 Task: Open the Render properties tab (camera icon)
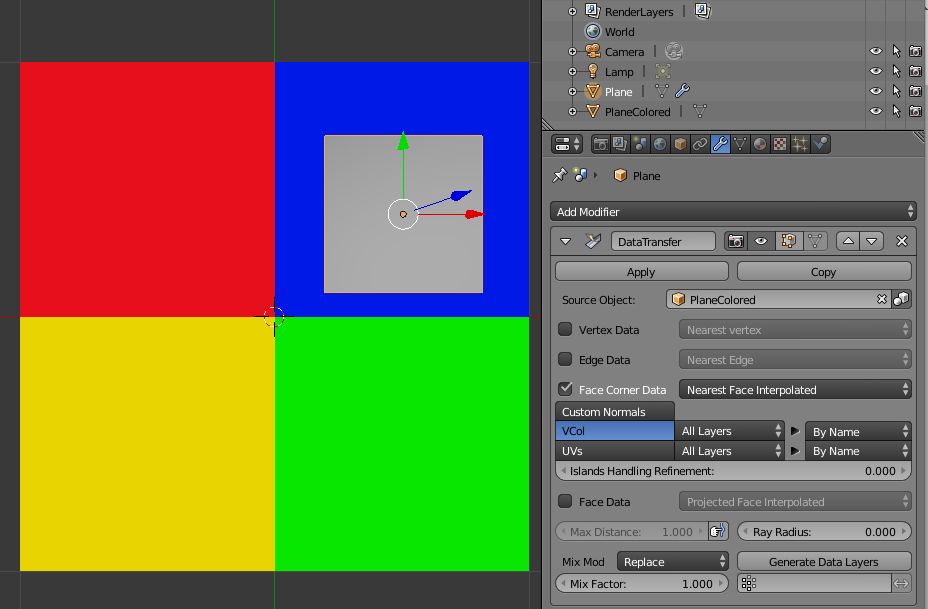tap(600, 144)
